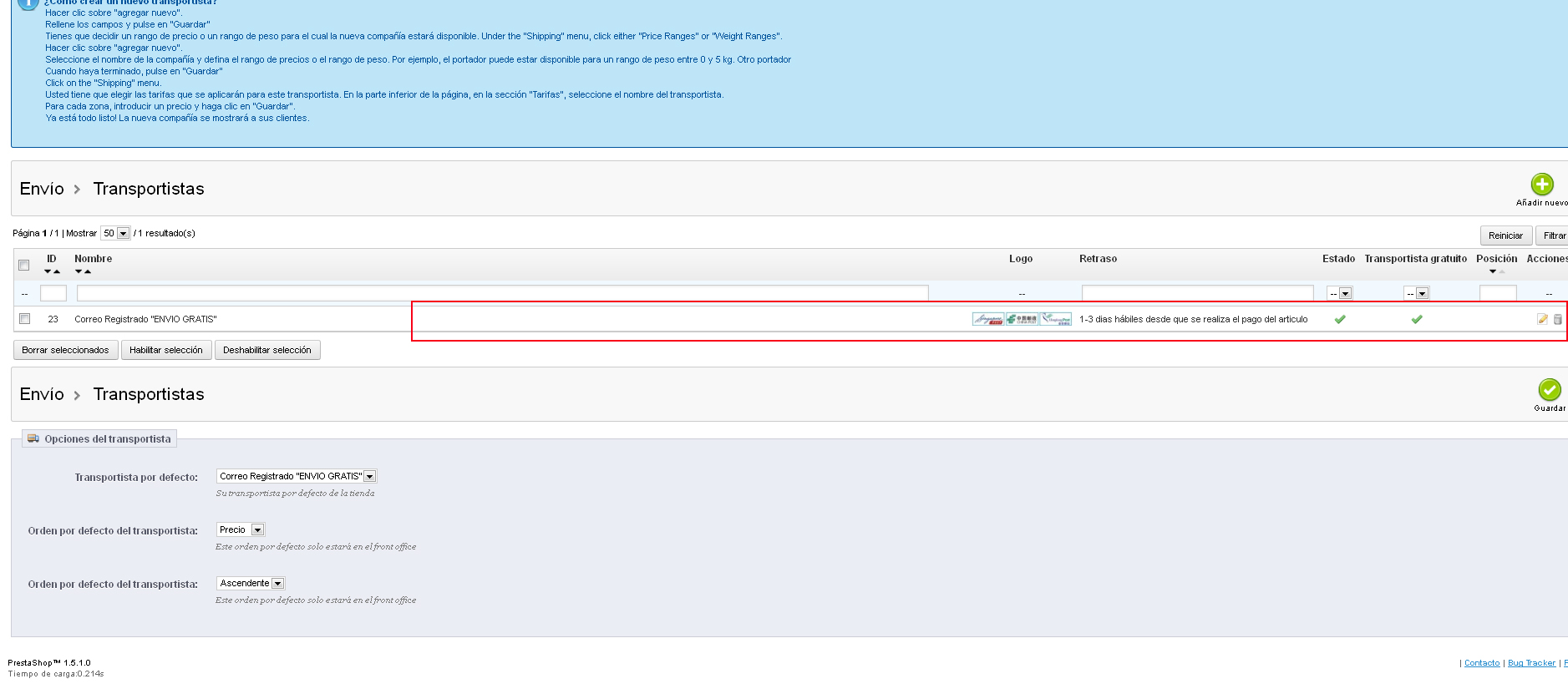Click the Envío breadcrumb above the carriers table
This screenshot has height=699, width=1568.
pos(42,189)
